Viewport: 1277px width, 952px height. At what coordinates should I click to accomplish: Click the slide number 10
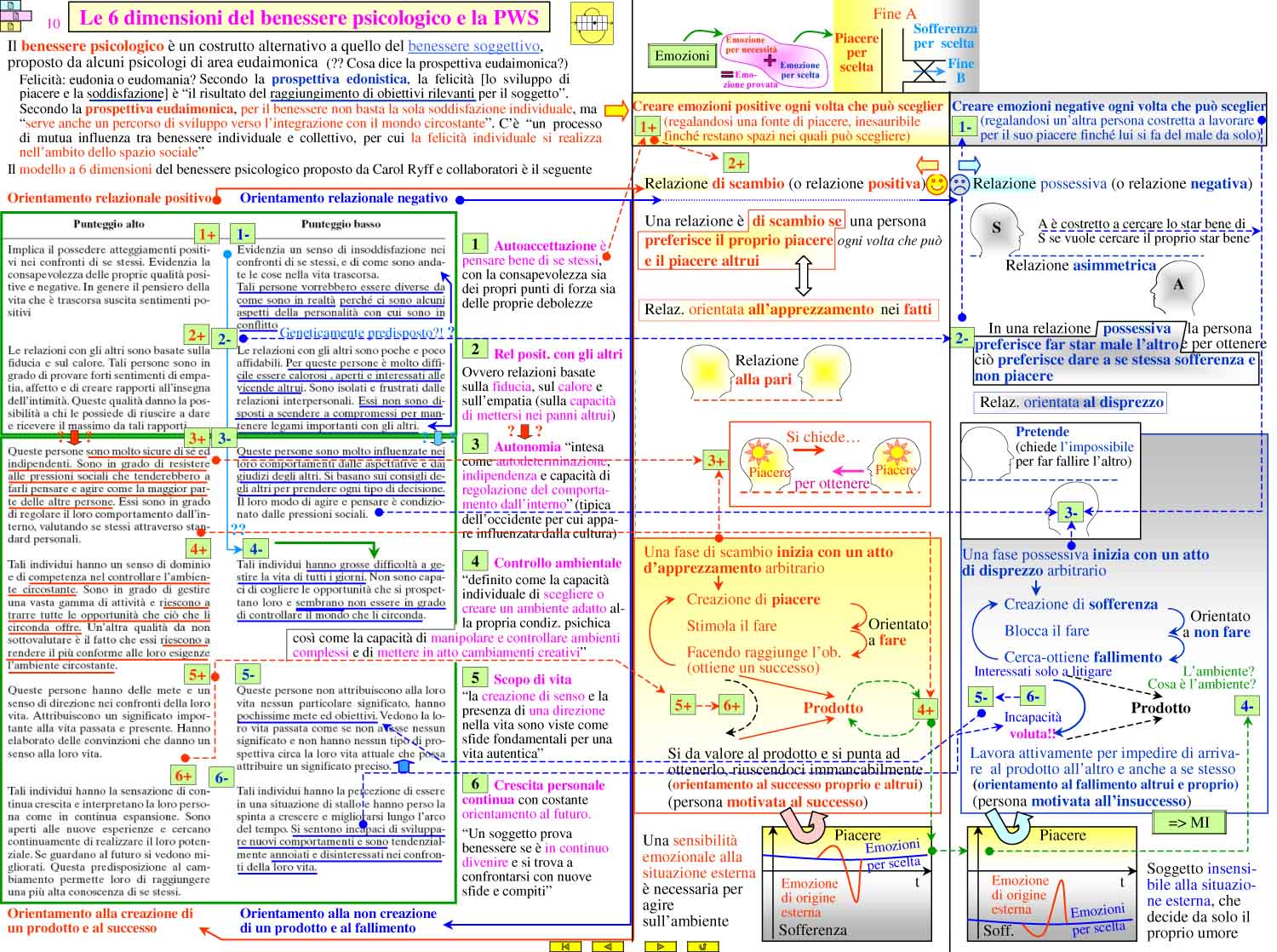pos(53,24)
